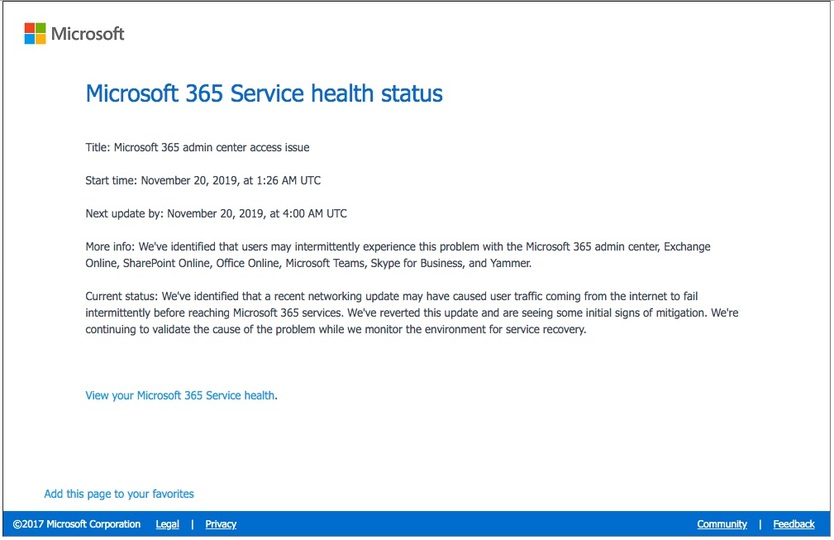Select the Start time: November 20, 2019 line
Viewport: 834px width, 540px height.
click(203, 180)
